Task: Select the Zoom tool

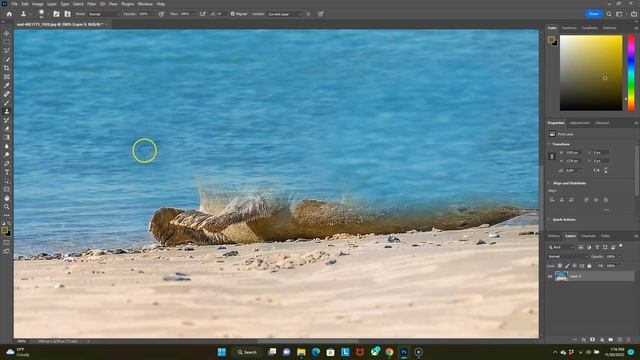Action: tap(7, 207)
